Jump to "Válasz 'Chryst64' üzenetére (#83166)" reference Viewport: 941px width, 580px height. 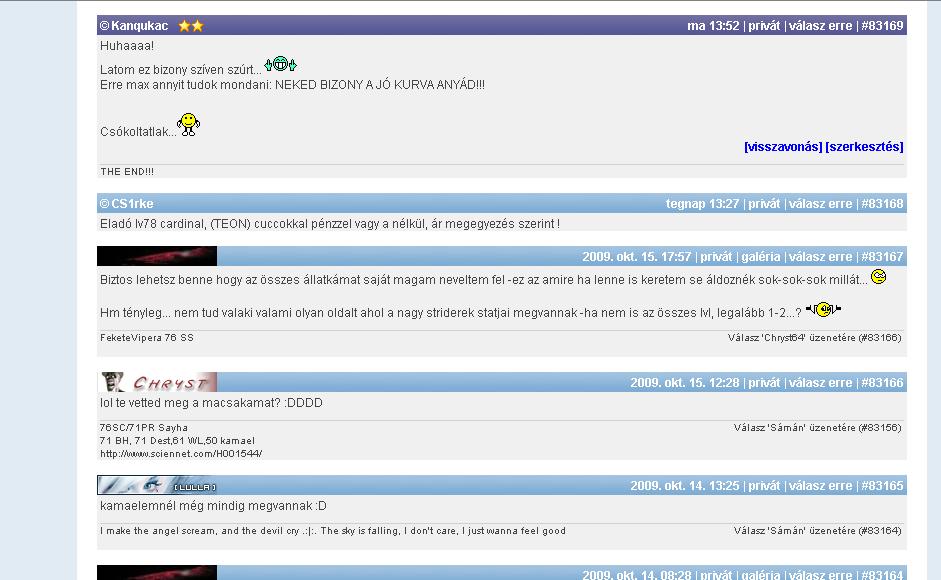point(814,338)
